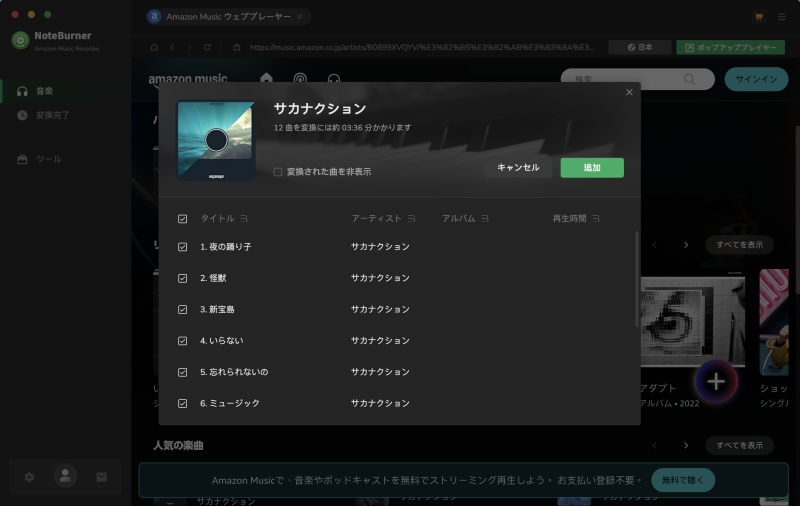
Task: Click the Amazon Music library headphones icon
Action: pyautogui.click(x=334, y=79)
